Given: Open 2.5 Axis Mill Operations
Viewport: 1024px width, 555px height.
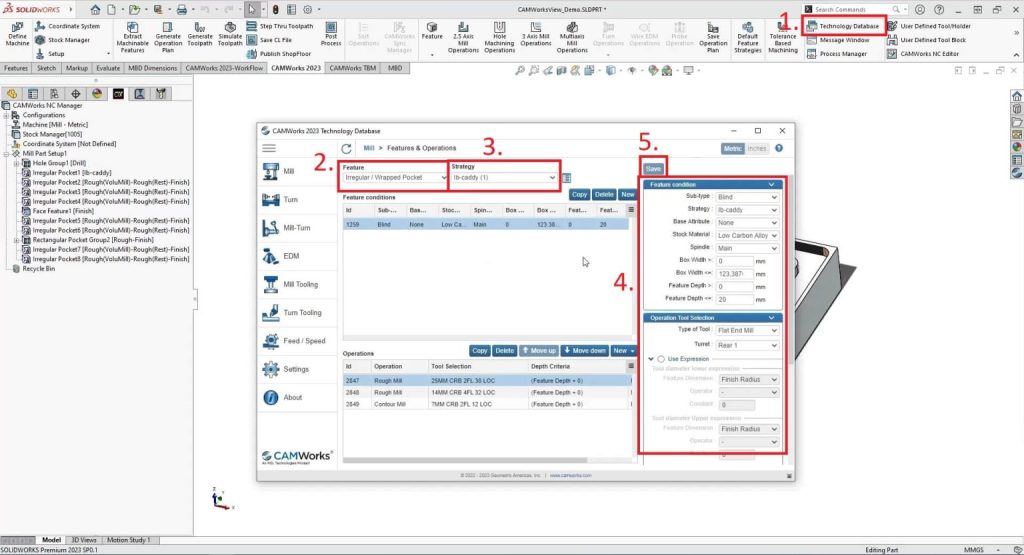Looking at the screenshot, I should pos(463,37).
